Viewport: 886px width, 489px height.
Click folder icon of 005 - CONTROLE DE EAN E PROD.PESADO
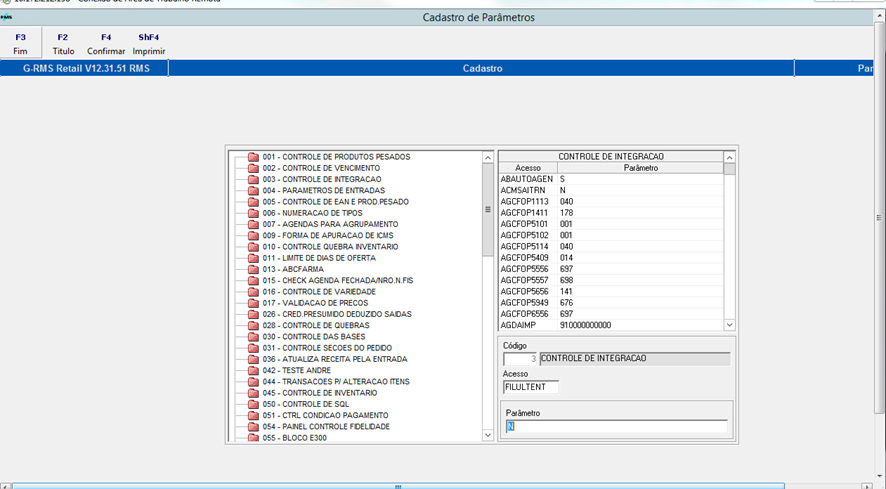point(253,202)
